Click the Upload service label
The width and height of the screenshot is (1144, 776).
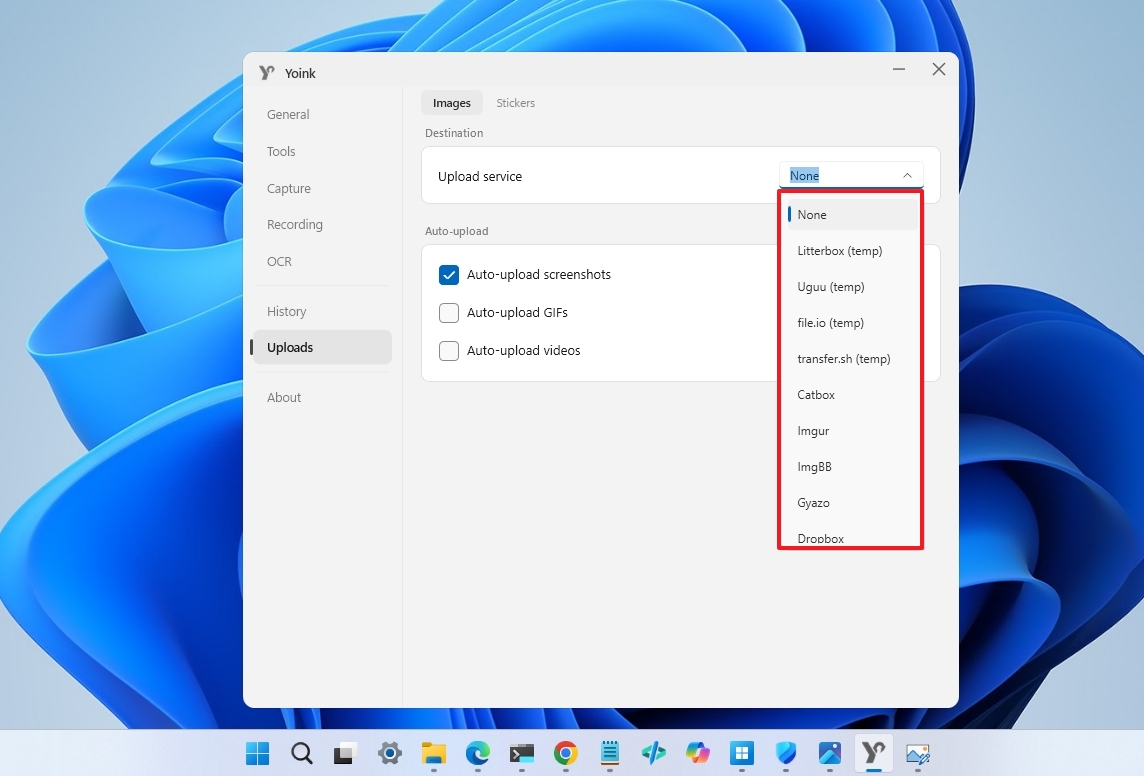point(480,176)
